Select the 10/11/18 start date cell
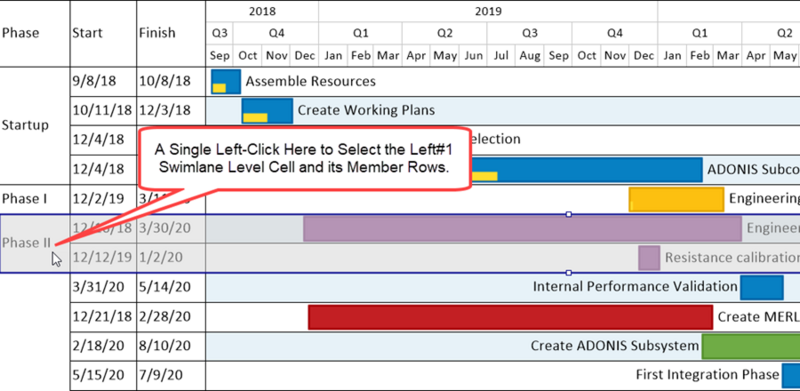The image size is (800, 391). 103,110
